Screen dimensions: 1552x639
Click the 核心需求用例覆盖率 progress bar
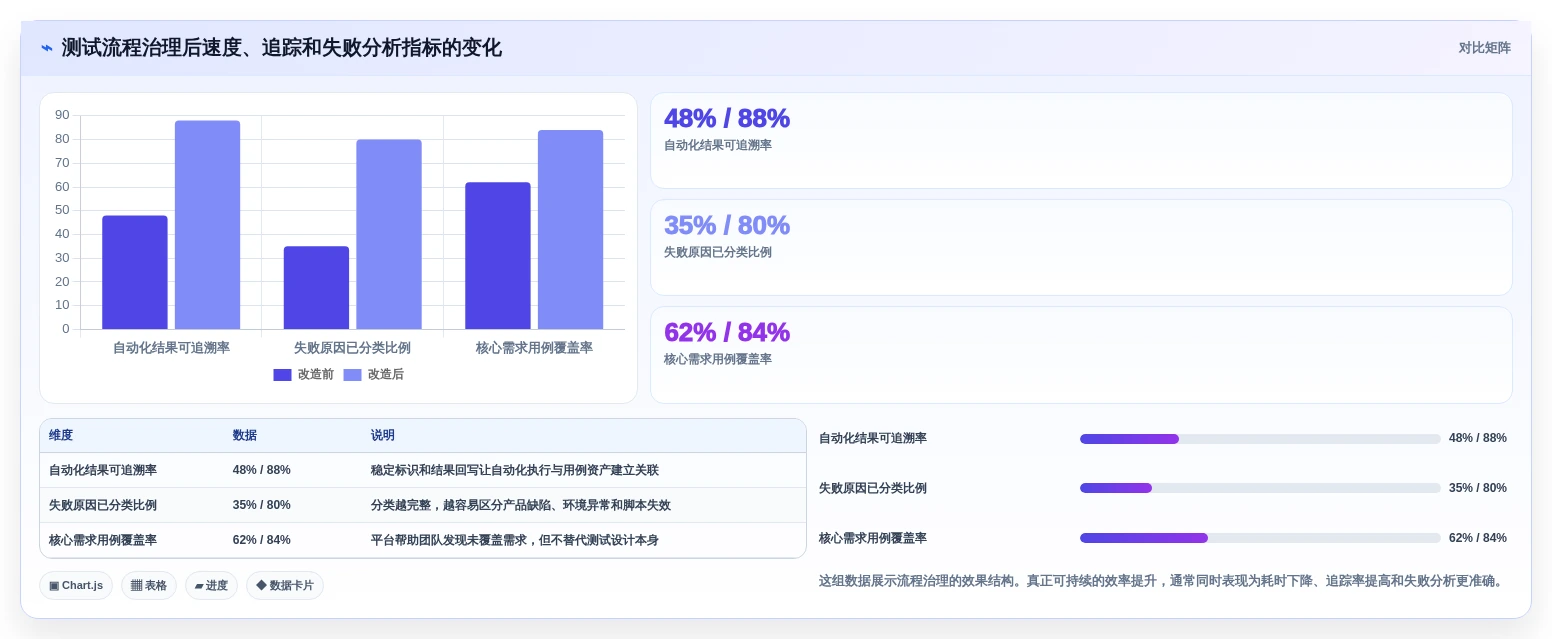click(x=1260, y=538)
